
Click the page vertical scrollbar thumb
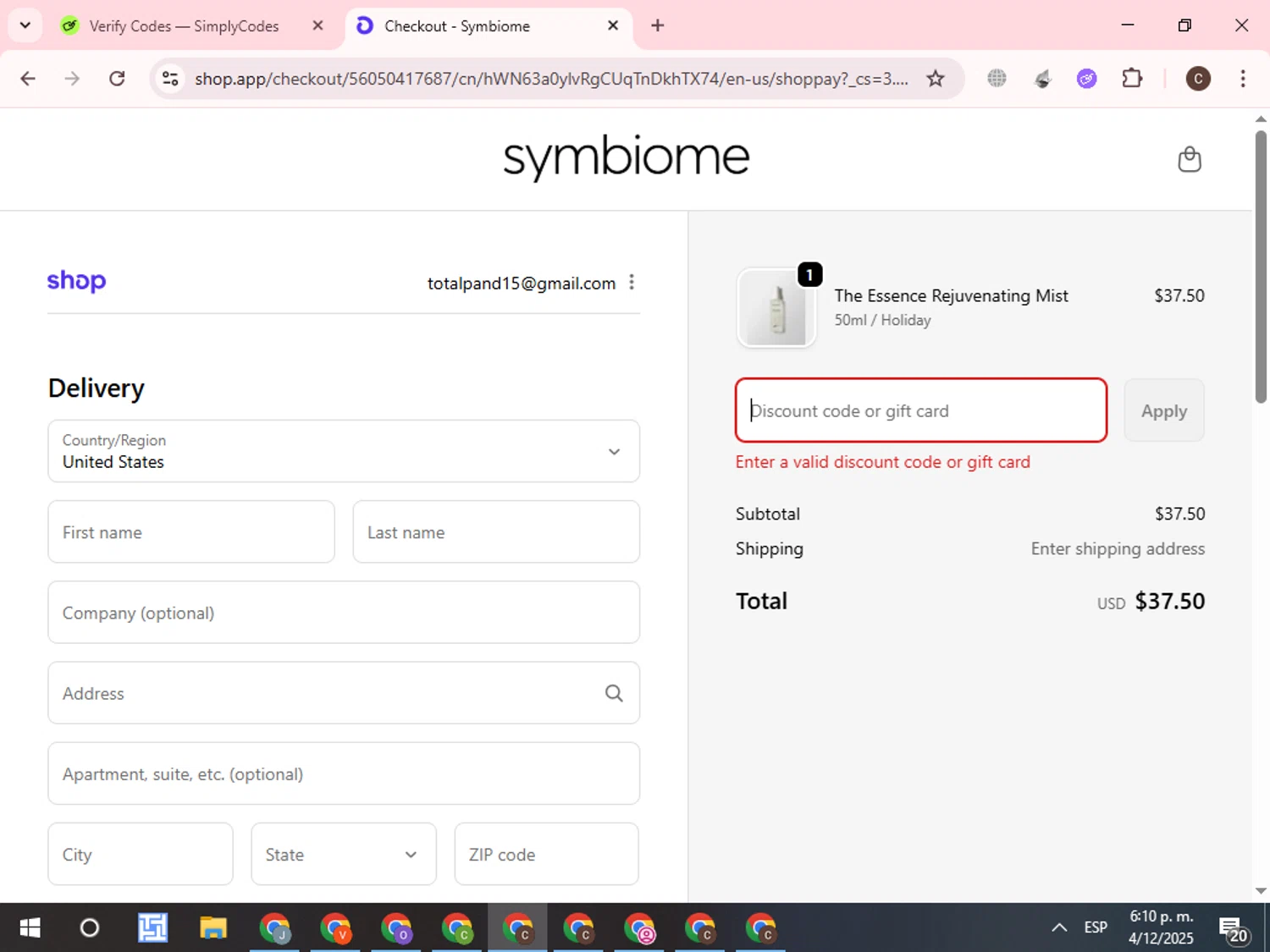pos(1261,267)
